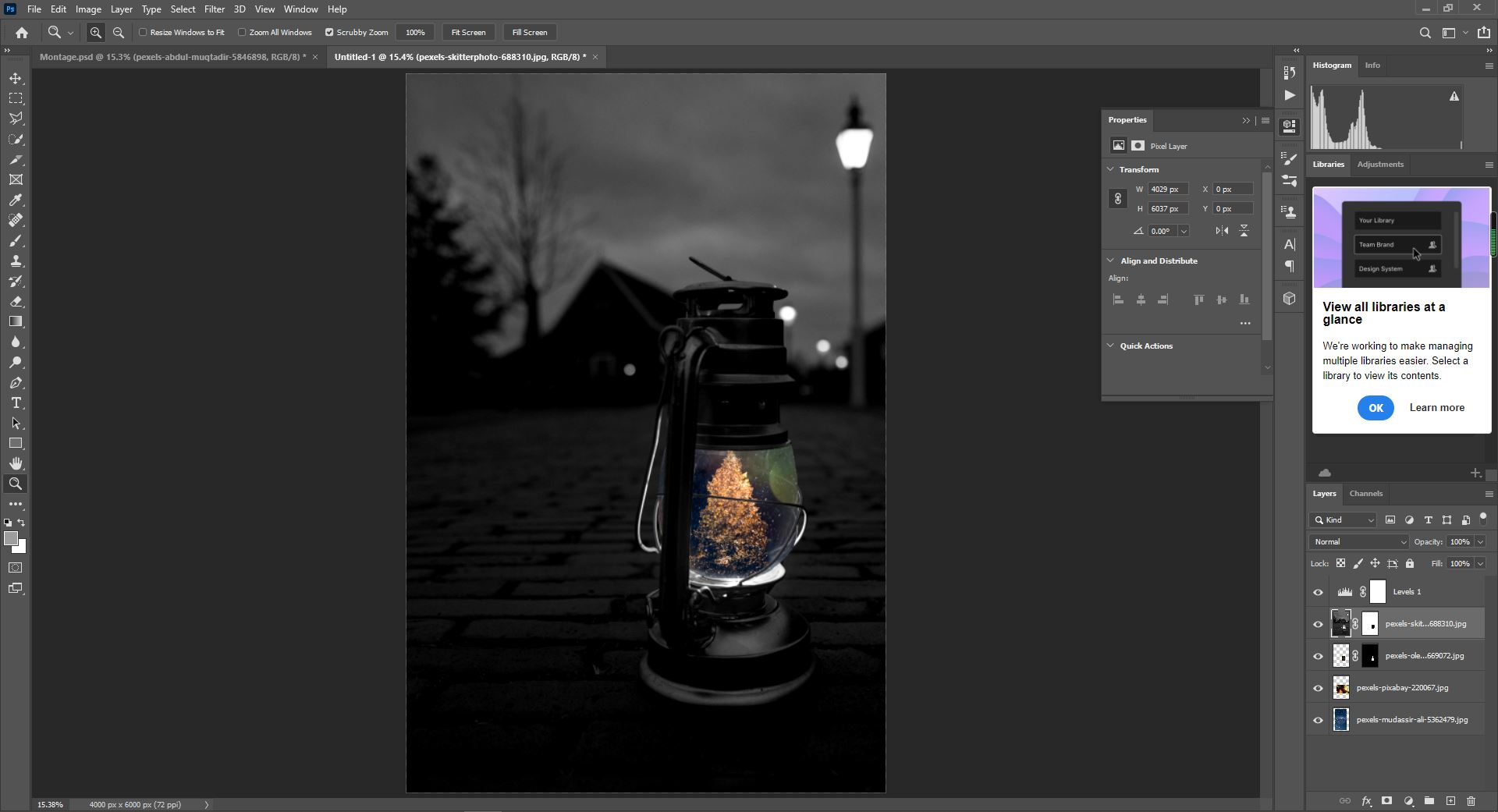This screenshot has width=1498, height=812.
Task: Flip horizontal in Transform properties
Action: (1222, 231)
